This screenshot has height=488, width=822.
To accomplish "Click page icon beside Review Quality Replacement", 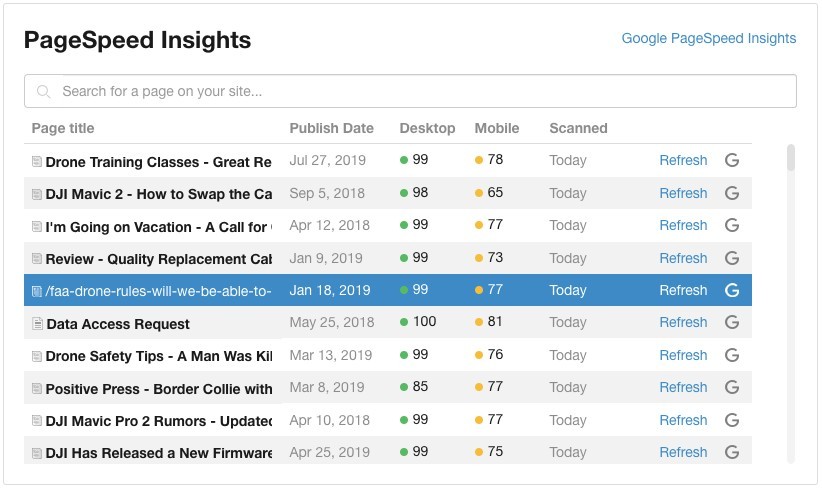I will 37,258.
